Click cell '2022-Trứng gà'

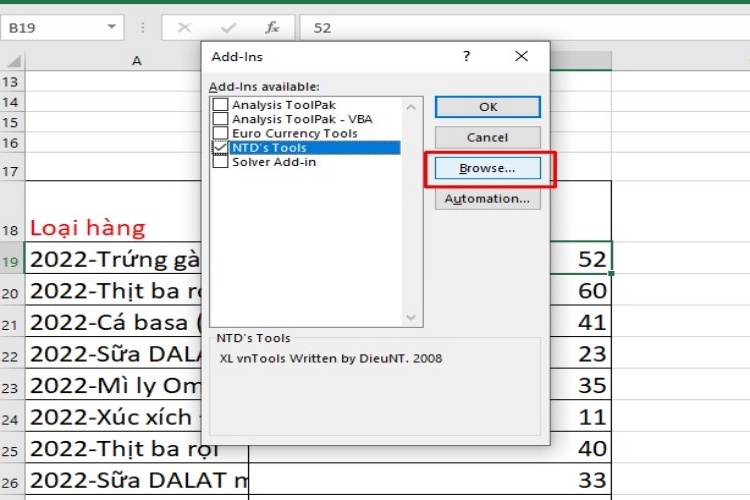[x=113, y=258]
